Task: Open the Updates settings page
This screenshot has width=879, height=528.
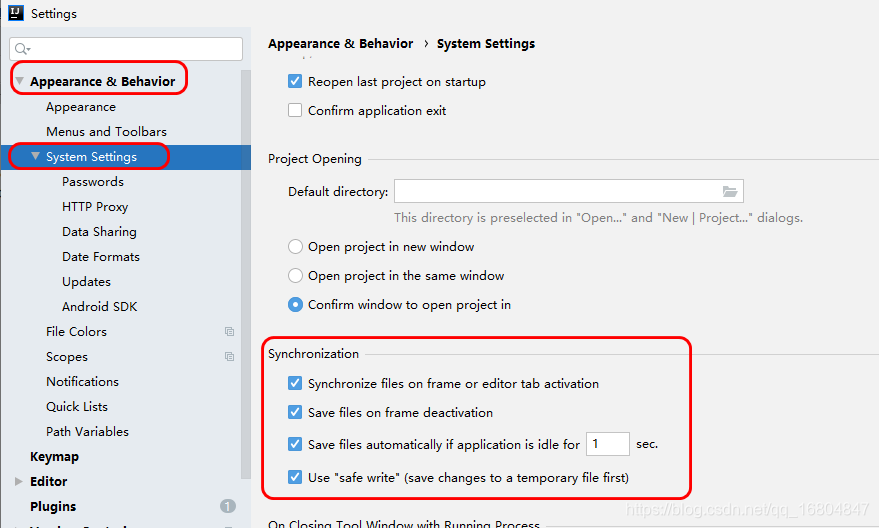Action: pyautogui.click(x=86, y=281)
